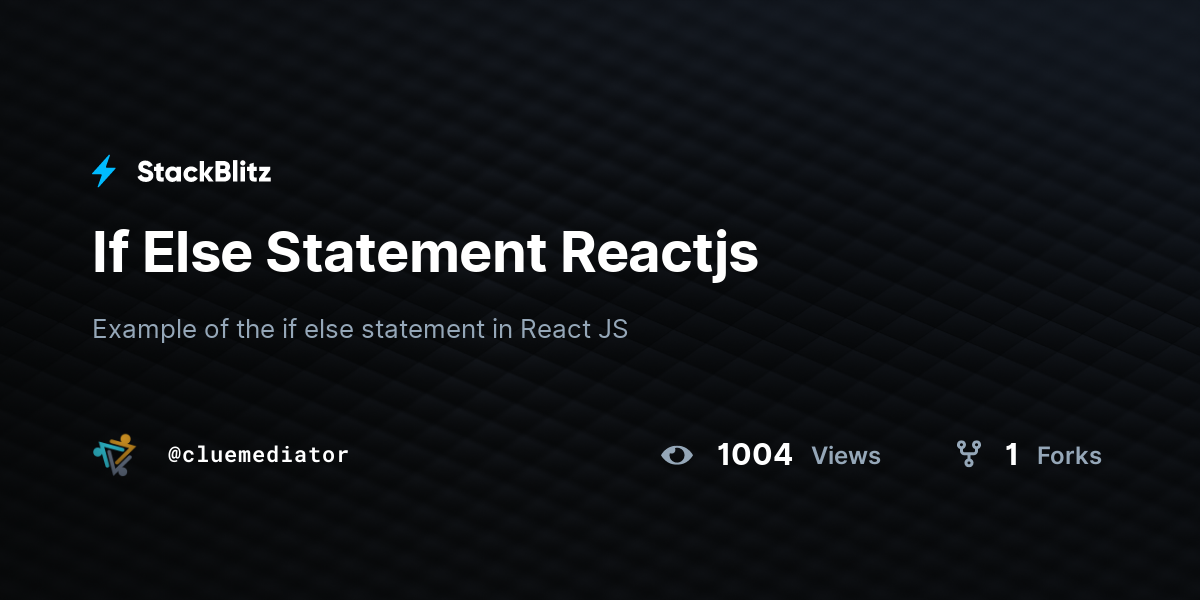Open the @cluemediator profile username
Viewport: 1200px width, 600px height.
(258, 455)
